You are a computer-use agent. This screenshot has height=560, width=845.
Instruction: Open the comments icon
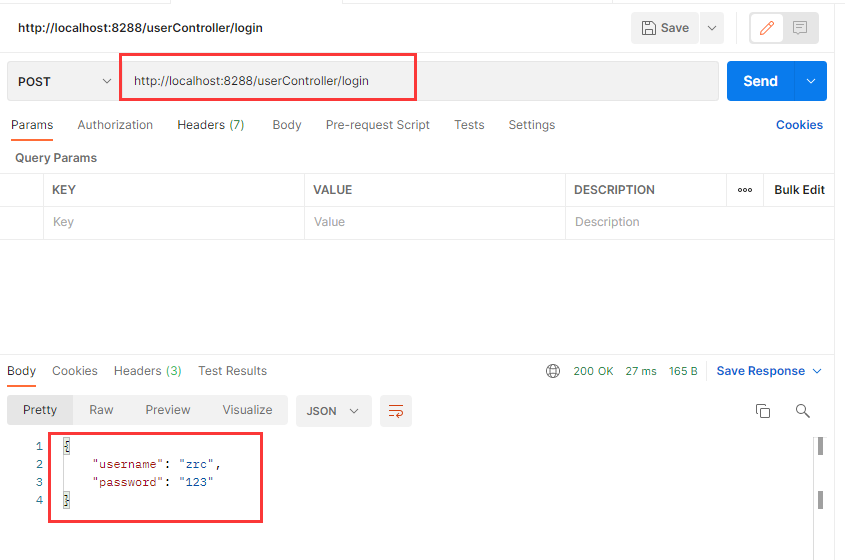(800, 27)
